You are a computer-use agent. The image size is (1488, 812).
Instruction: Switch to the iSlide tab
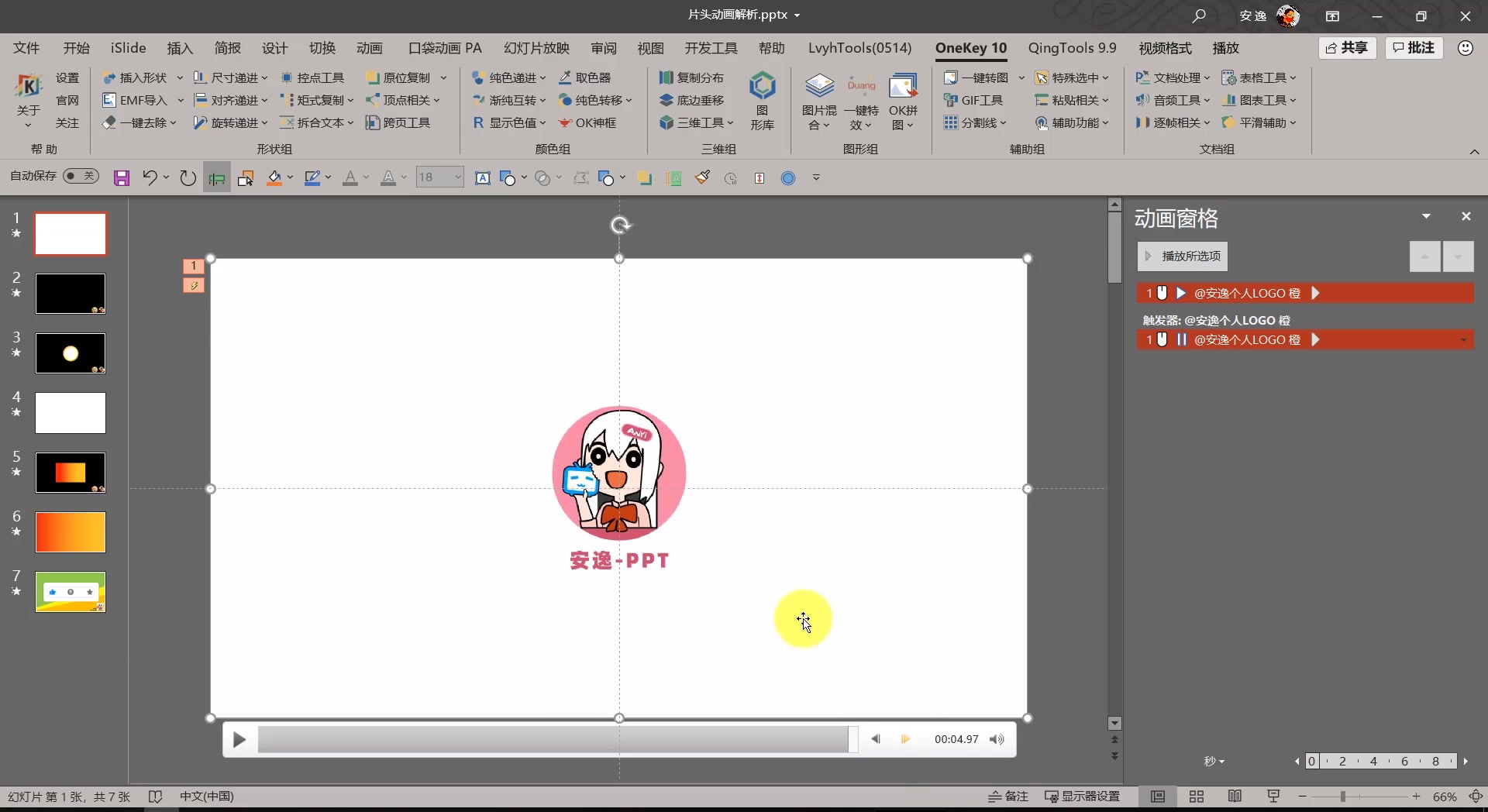click(128, 48)
